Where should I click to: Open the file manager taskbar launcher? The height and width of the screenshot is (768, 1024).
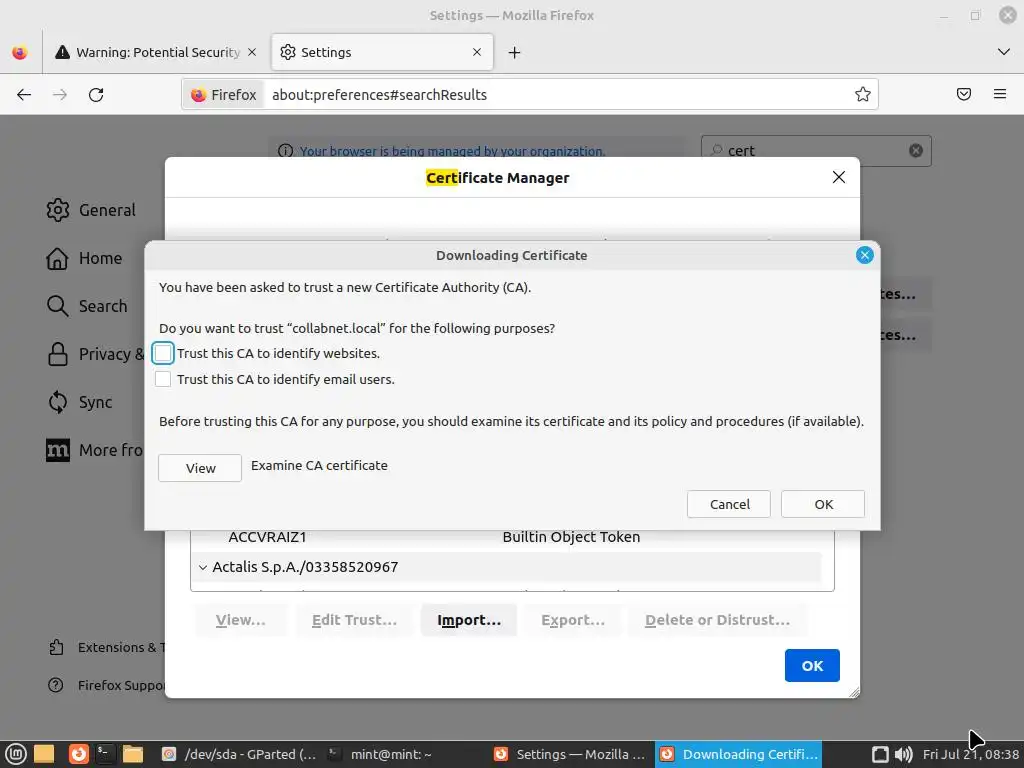click(x=133, y=754)
